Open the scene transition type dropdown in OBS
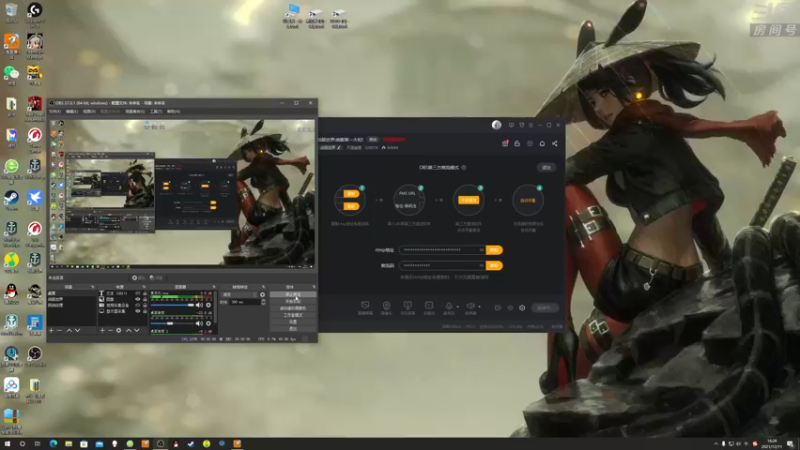 pos(240,295)
